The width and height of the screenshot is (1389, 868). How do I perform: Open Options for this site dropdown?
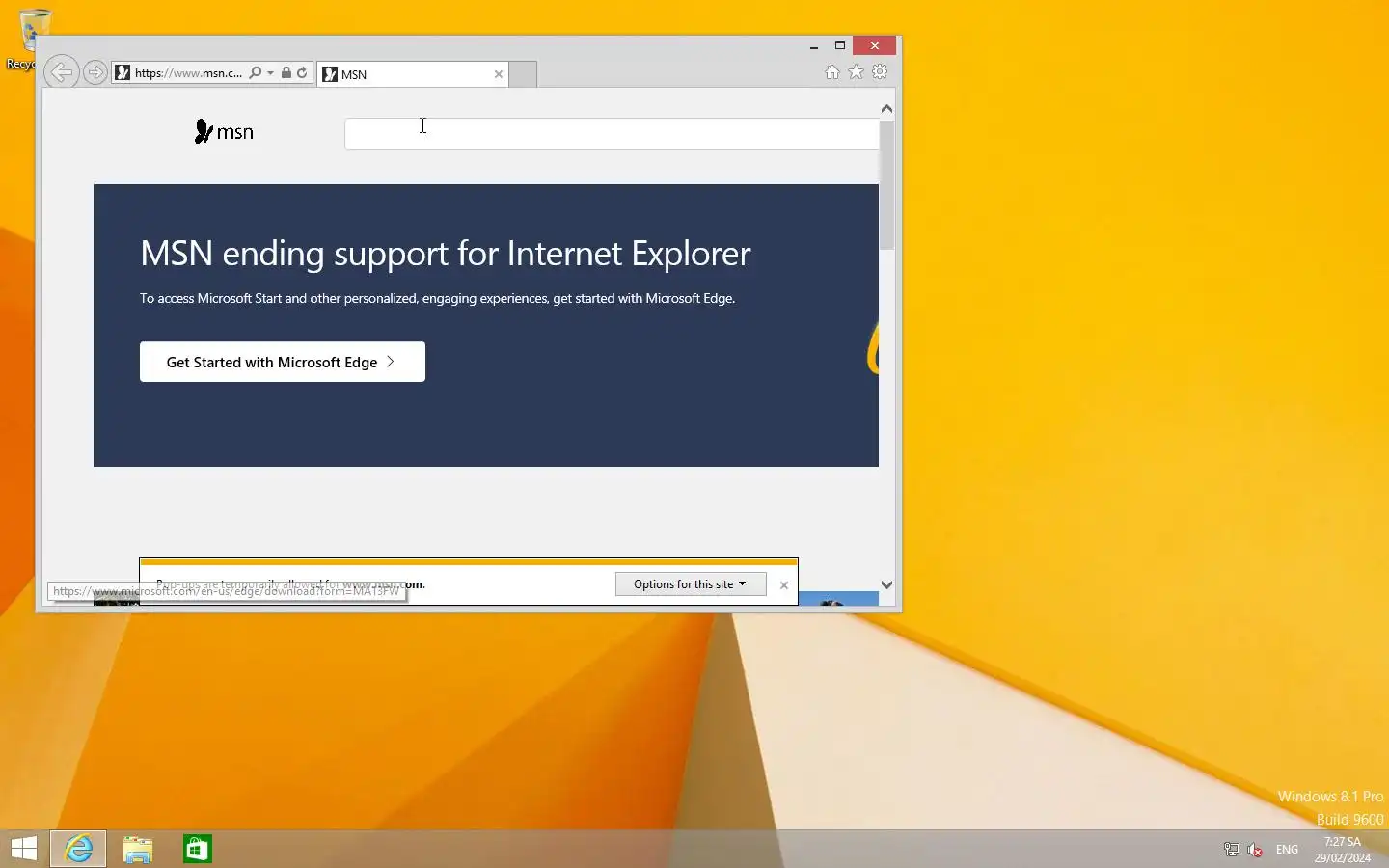pyautogui.click(x=691, y=584)
